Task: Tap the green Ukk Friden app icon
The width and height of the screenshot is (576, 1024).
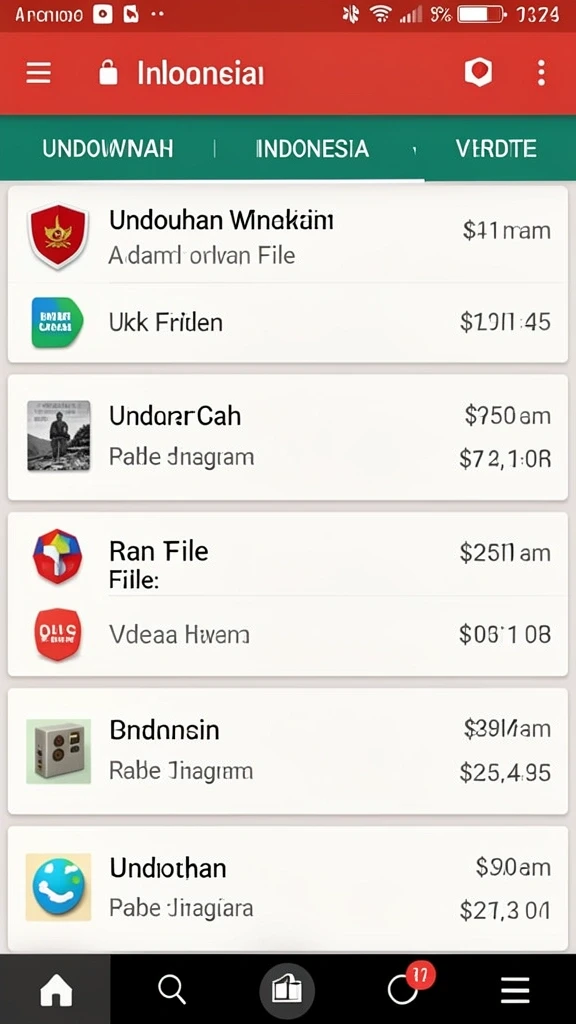Action: click(x=57, y=321)
